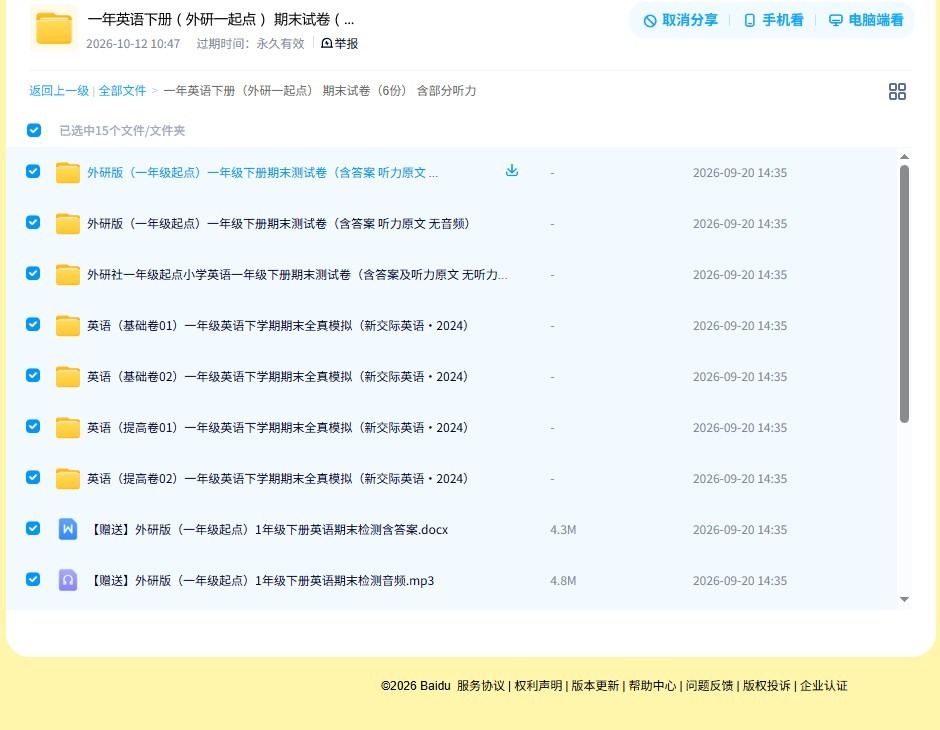The image size is (940, 730).
Task: Open file 【赠送】1年级下册英语期末检测含答案.docx
Action: [x=268, y=530]
